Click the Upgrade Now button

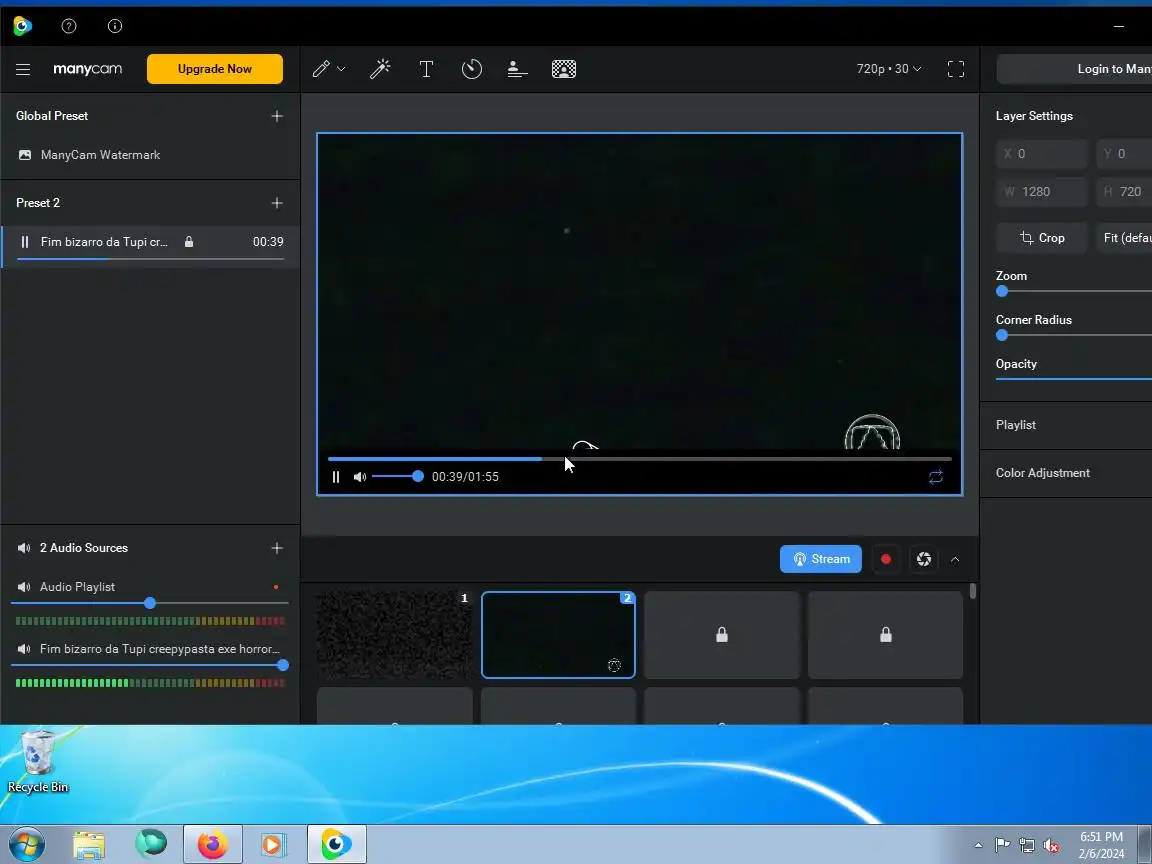[215, 68]
